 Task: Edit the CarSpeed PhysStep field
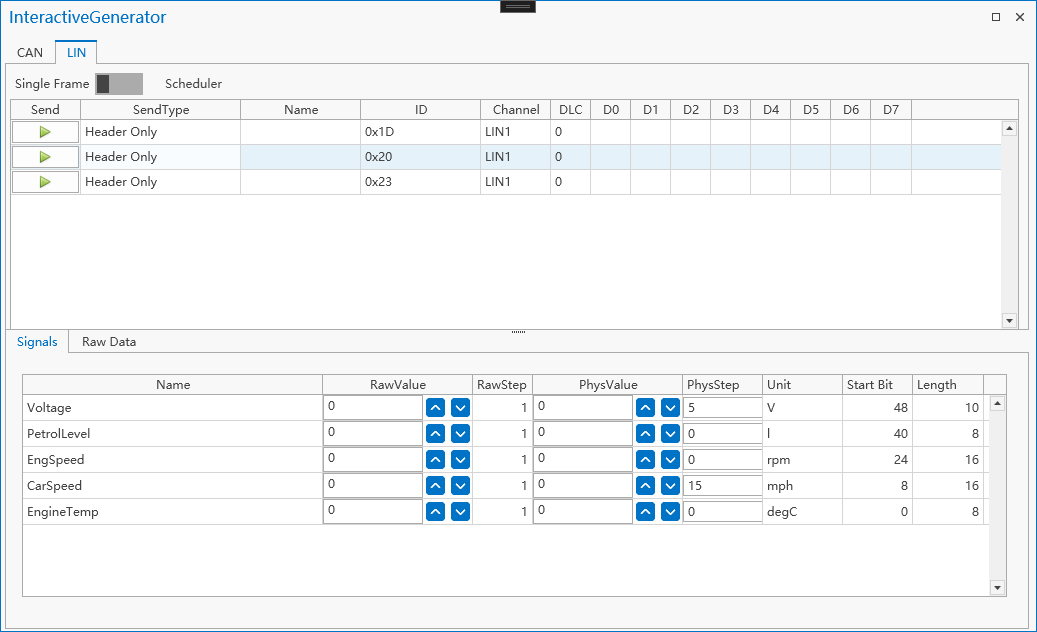pyautogui.click(x=722, y=486)
